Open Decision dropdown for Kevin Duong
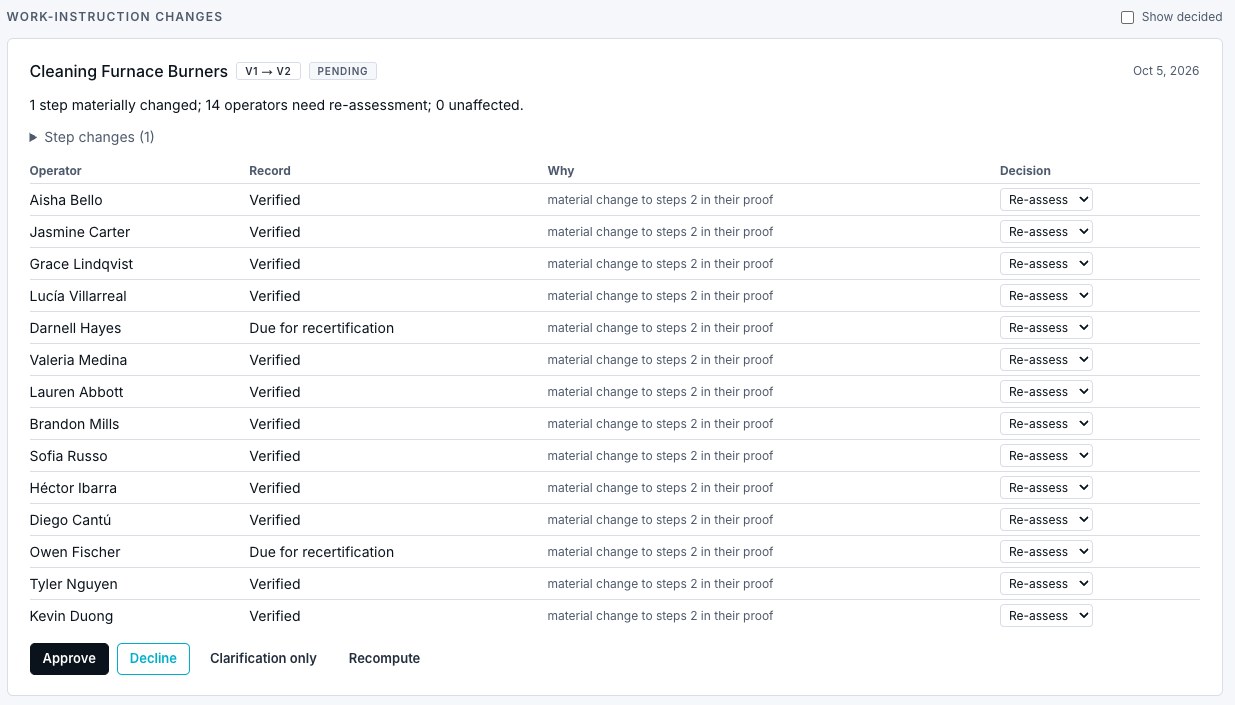 pos(1046,616)
